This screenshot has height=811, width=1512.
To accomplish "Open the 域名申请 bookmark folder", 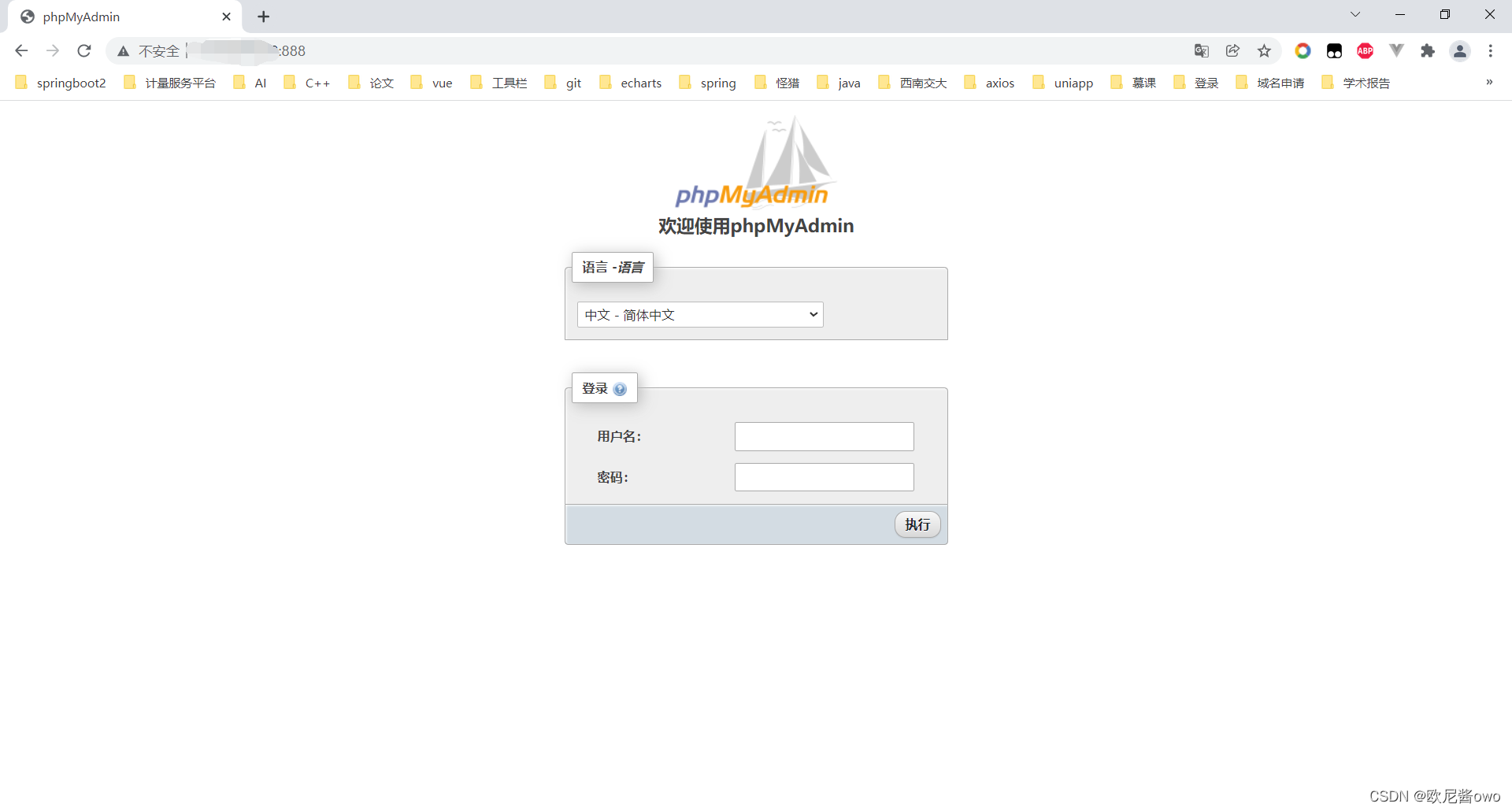I will click(x=1270, y=83).
